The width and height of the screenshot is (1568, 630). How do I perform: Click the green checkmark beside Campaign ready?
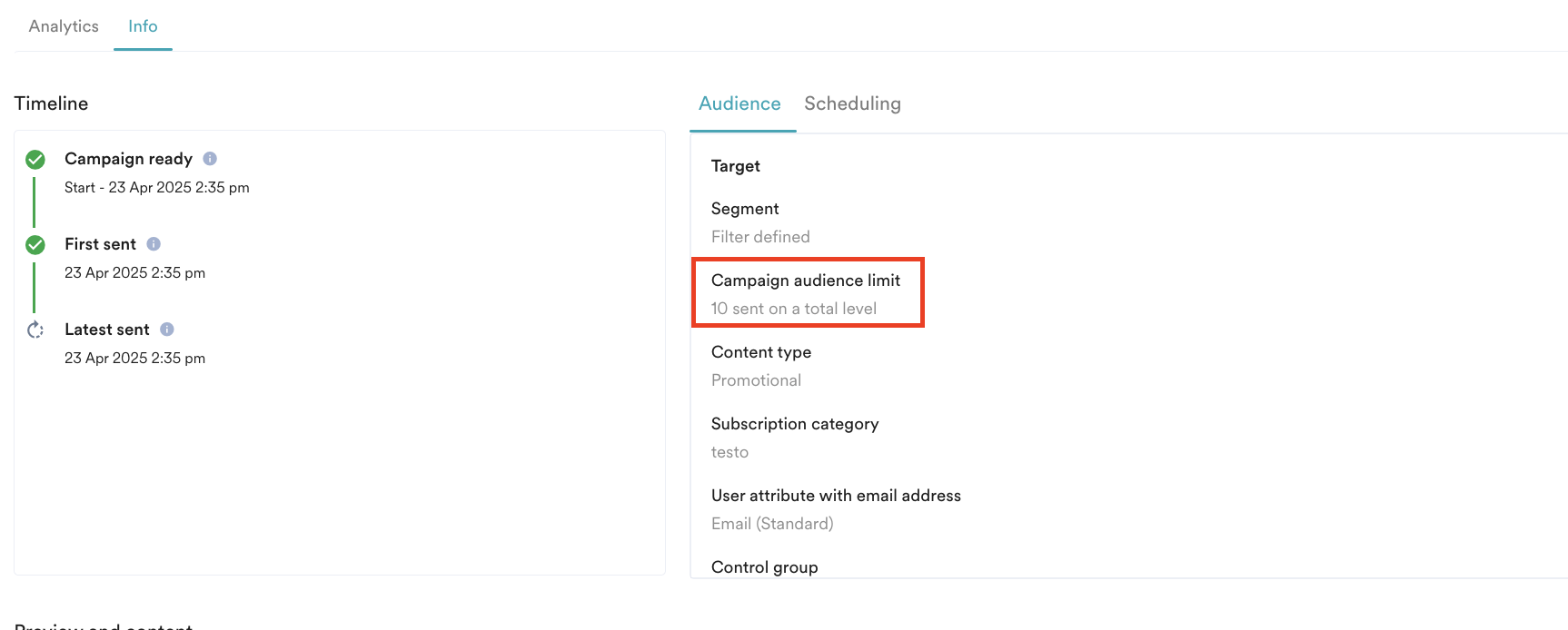35,160
